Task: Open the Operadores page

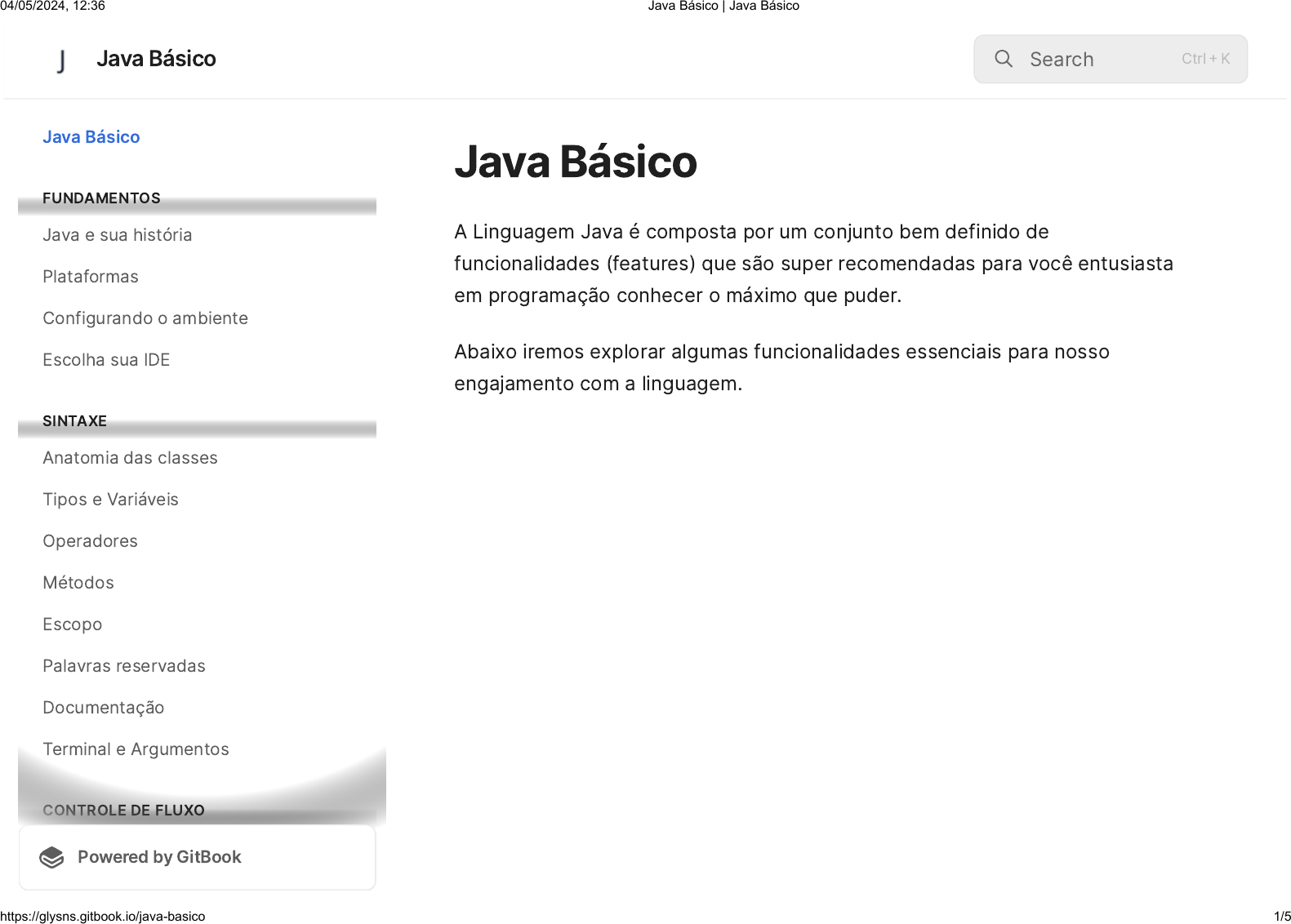Action: point(90,541)
